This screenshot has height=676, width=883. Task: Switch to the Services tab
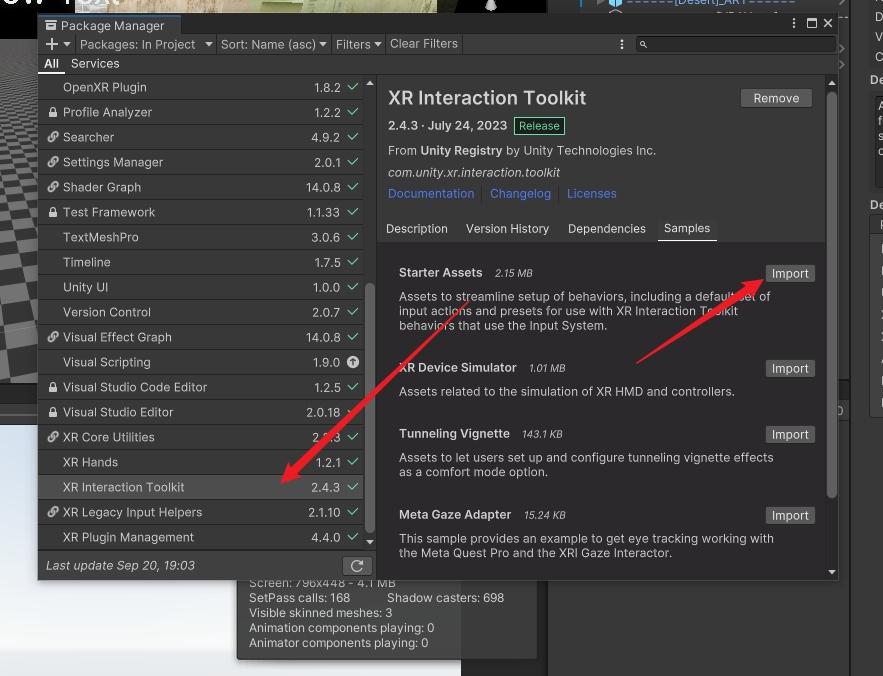(x=95, y=64)
